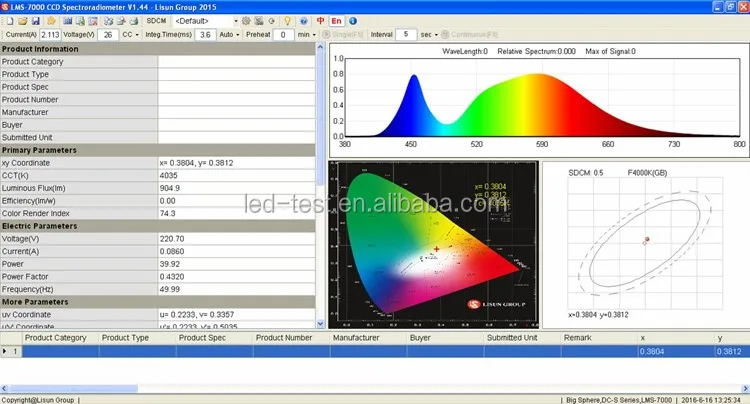This screenshot has height=404, width=750.
Task: Click the Preheat value field
Action: (x=283, y=34)
